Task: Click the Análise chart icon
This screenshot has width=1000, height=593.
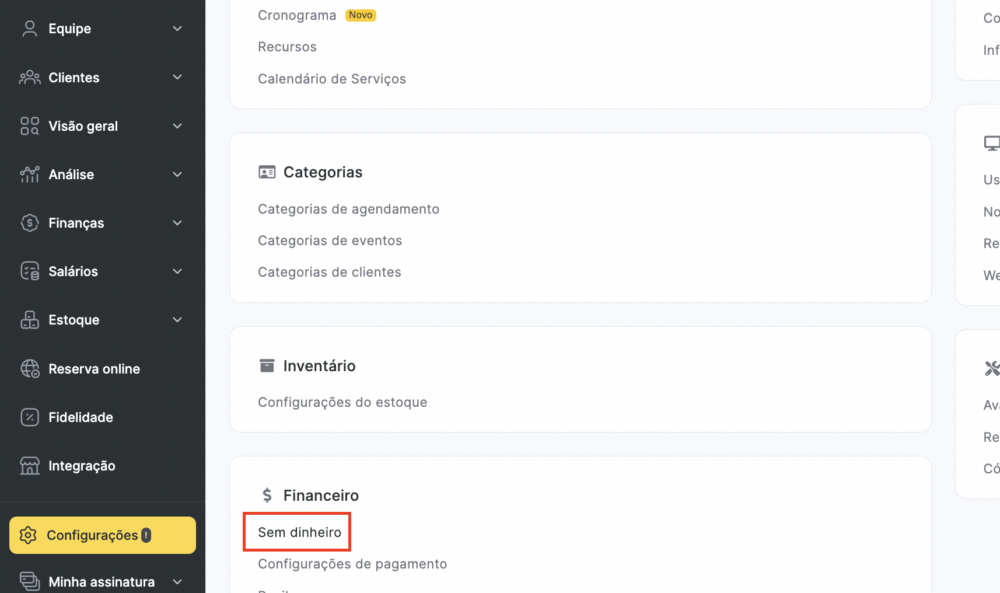Action: click(x=29, y=174)
